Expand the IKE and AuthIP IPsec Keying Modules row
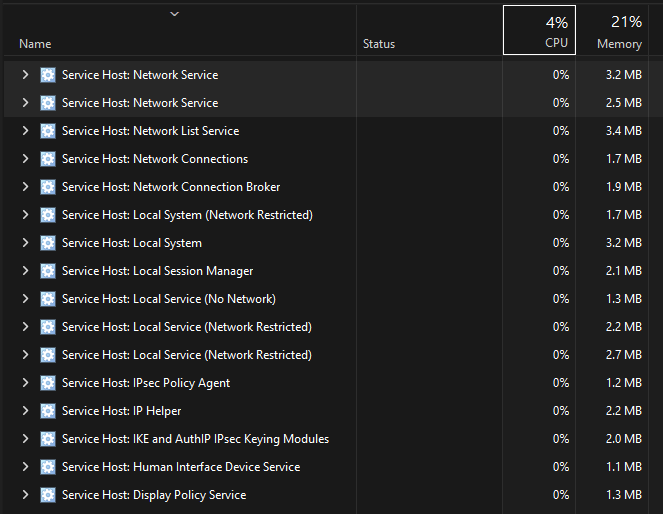This screenshot has width=663, height=514. coord(25,439)
